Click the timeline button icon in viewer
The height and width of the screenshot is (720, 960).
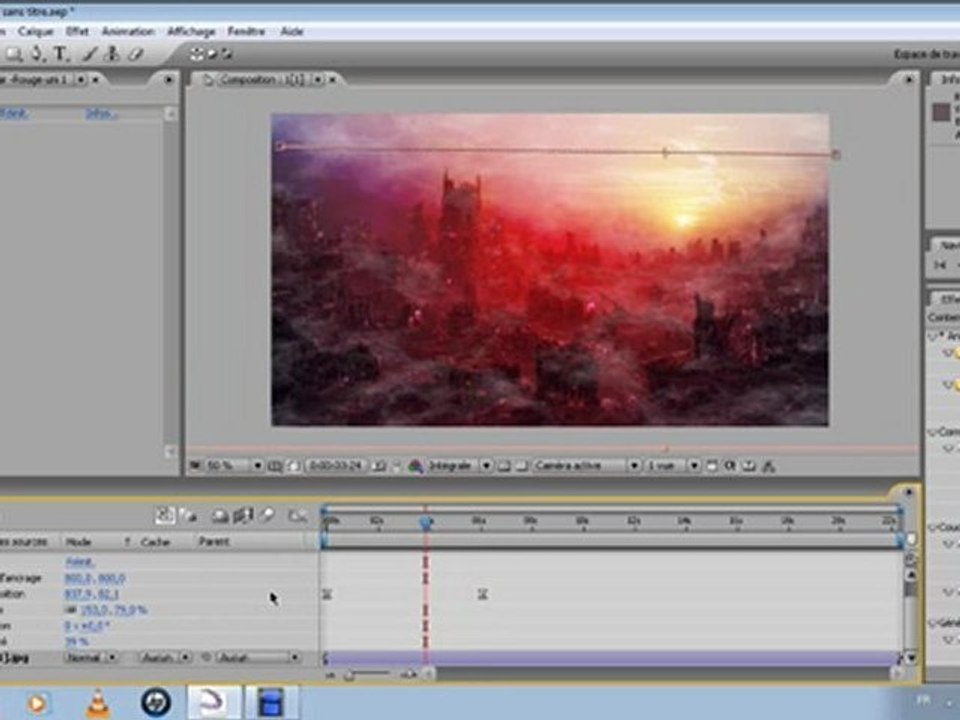[749, 466]
